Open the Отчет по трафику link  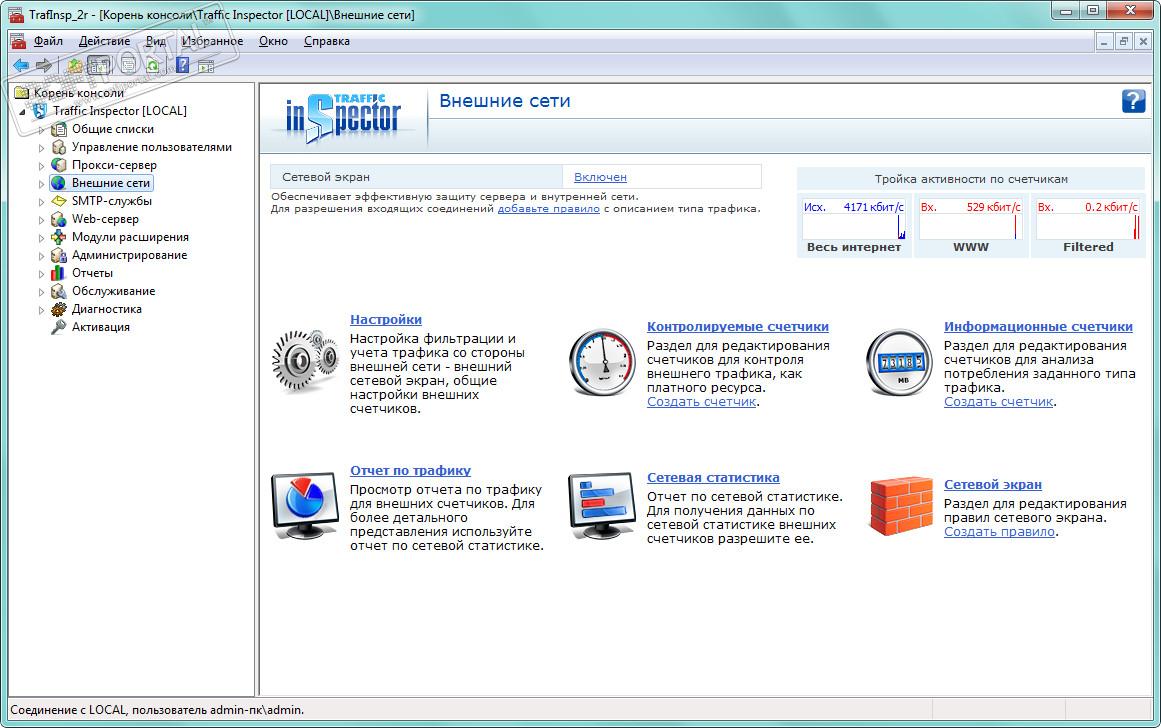coord(410,470)
